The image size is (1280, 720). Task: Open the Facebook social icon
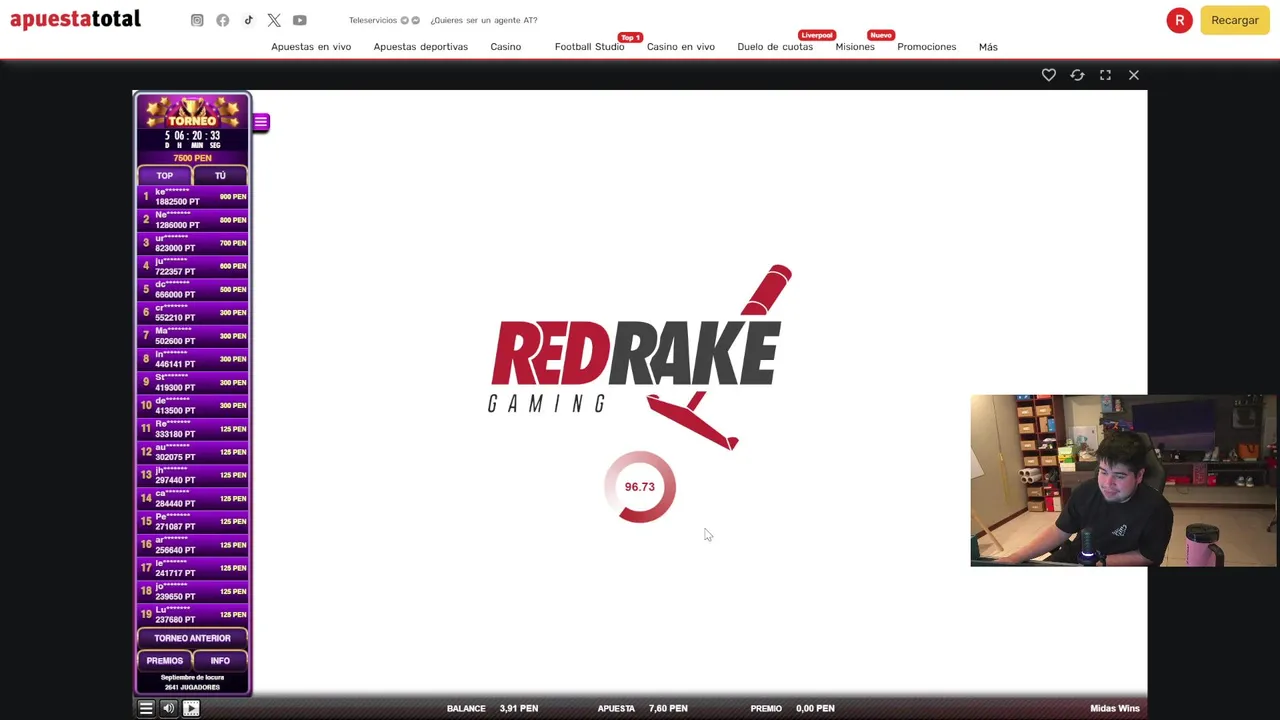(223, 20)
